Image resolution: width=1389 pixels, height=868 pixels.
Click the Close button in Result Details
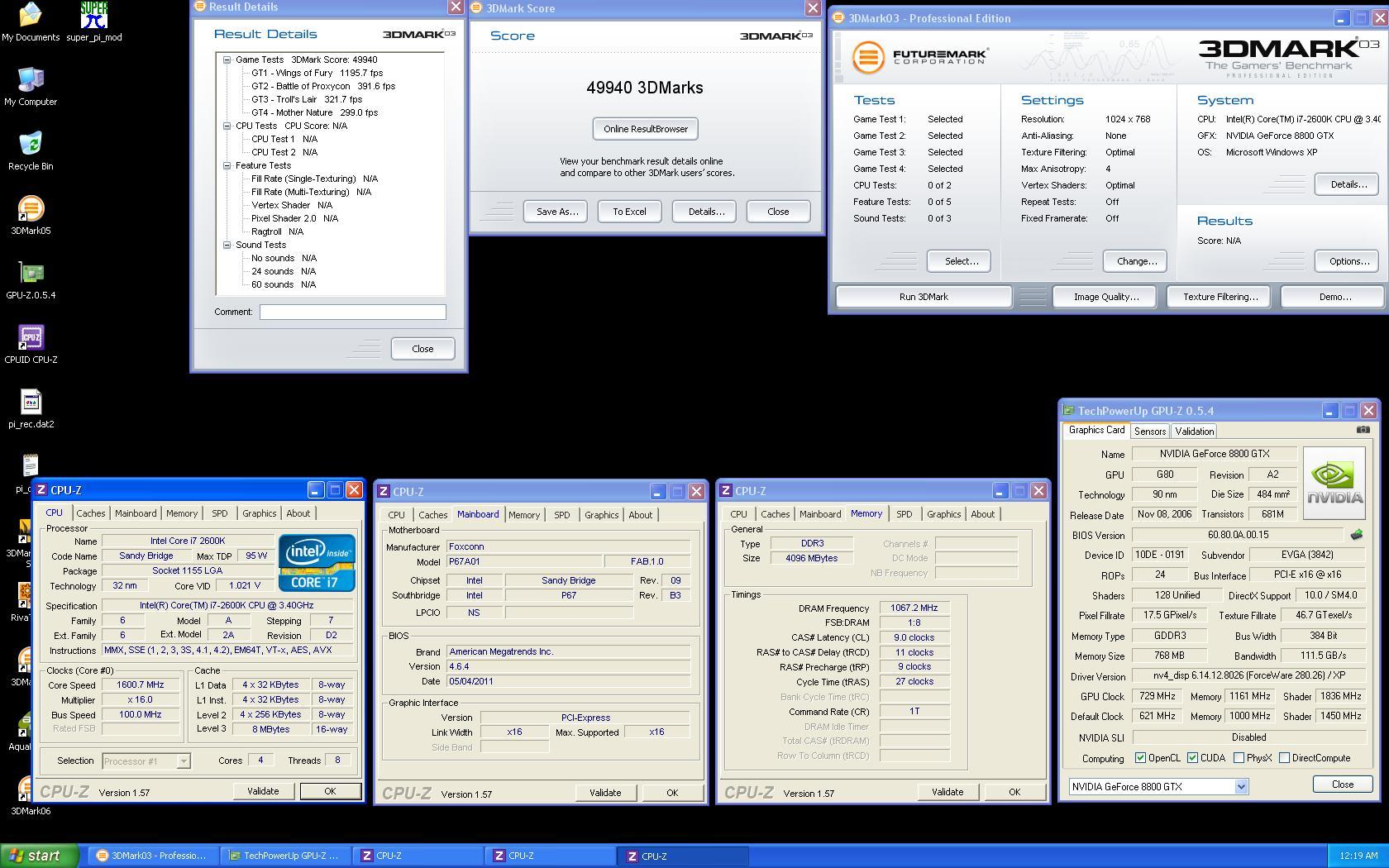click(x=422, y=349)
